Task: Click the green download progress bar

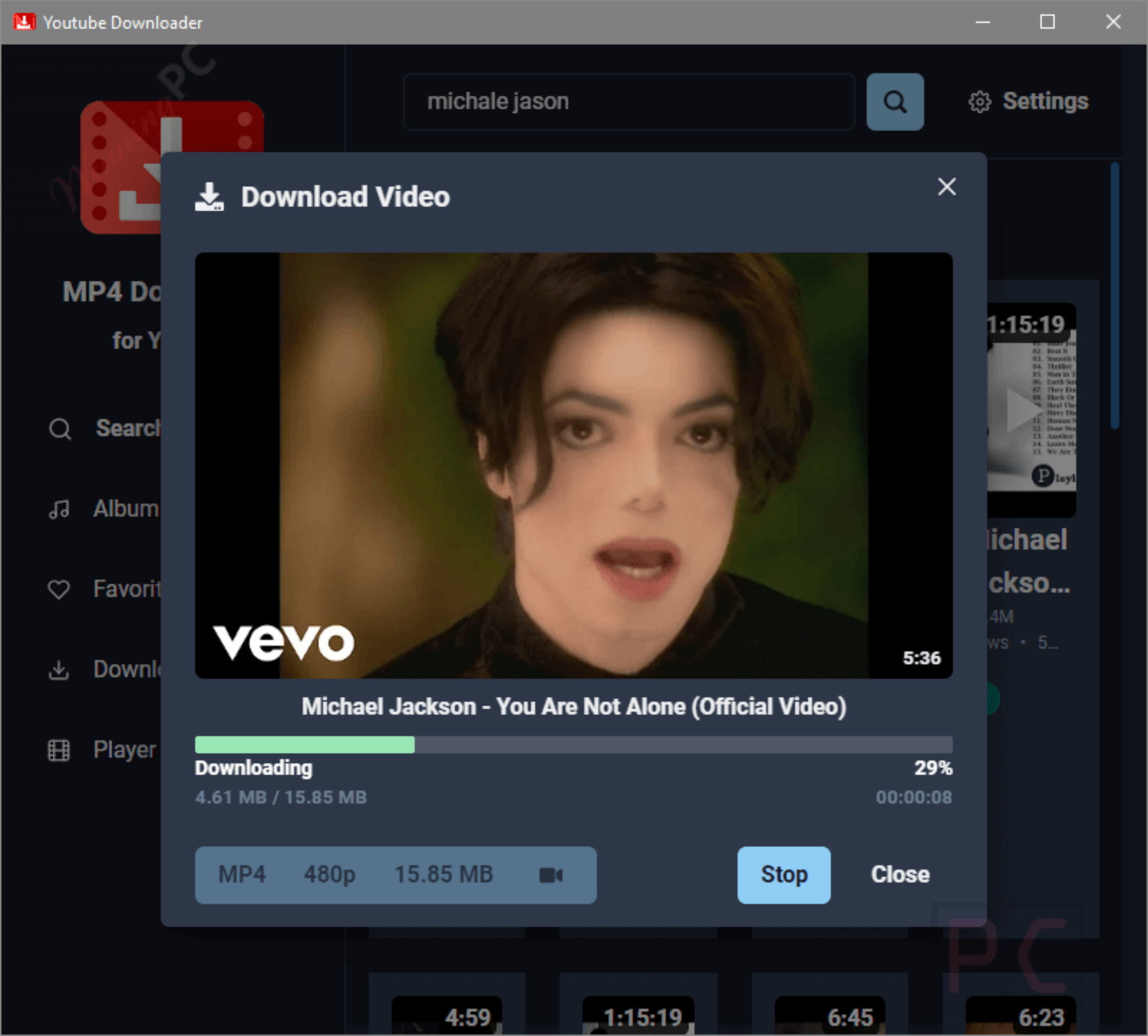Action: 573,744
